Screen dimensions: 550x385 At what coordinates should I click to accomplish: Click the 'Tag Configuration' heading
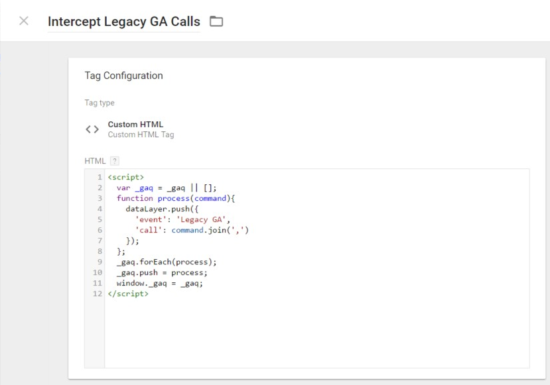124,76
